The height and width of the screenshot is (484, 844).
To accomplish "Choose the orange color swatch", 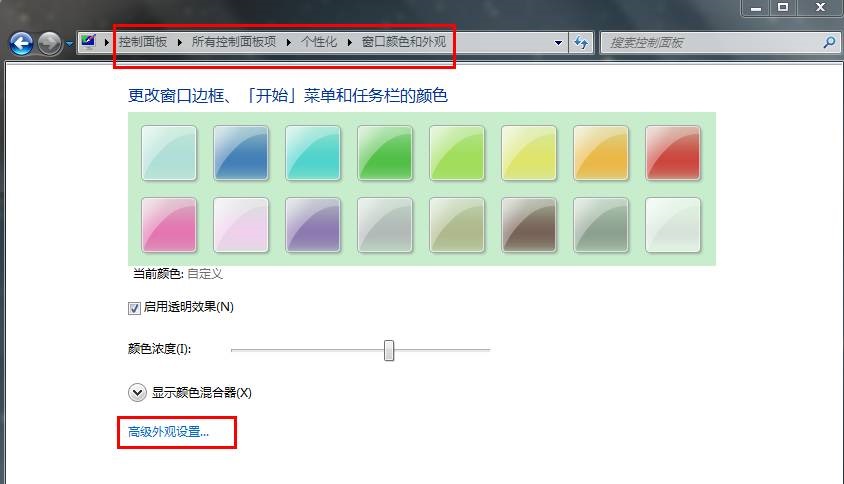I will coord(601,153).
